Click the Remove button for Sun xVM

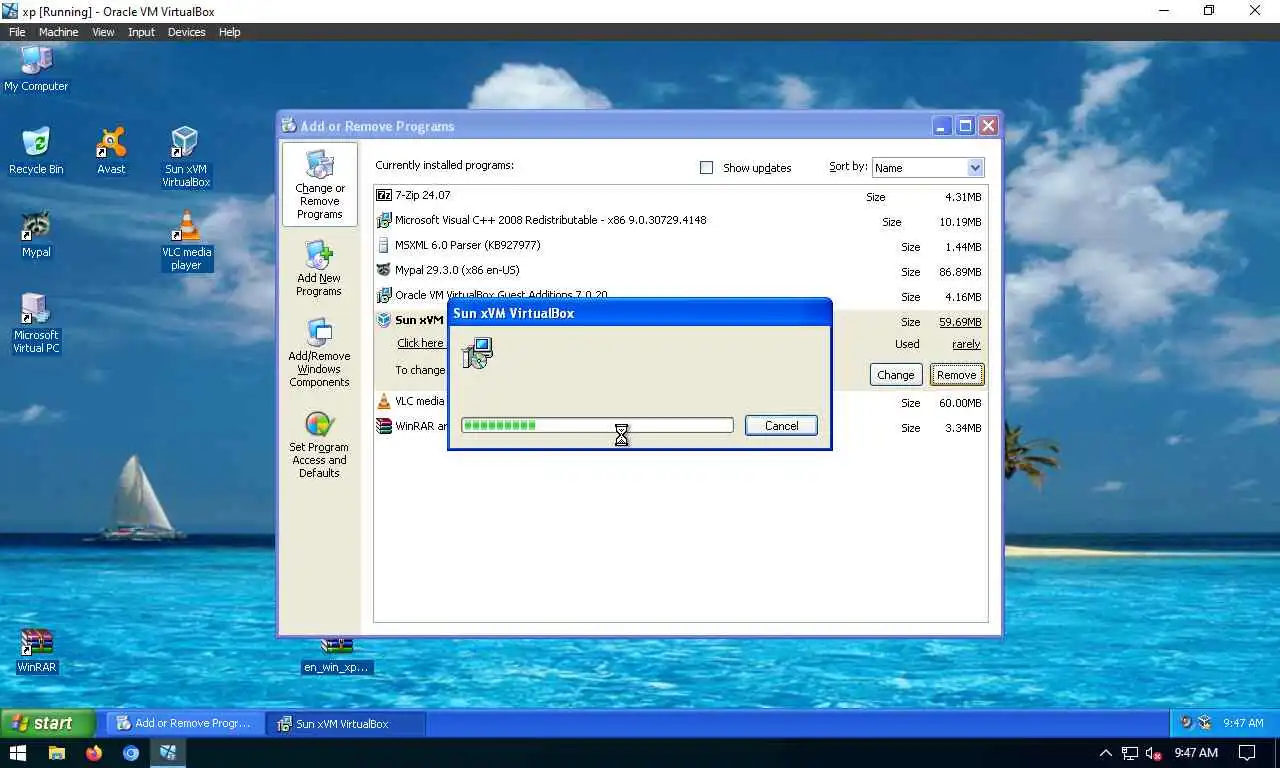pos(956,375)
